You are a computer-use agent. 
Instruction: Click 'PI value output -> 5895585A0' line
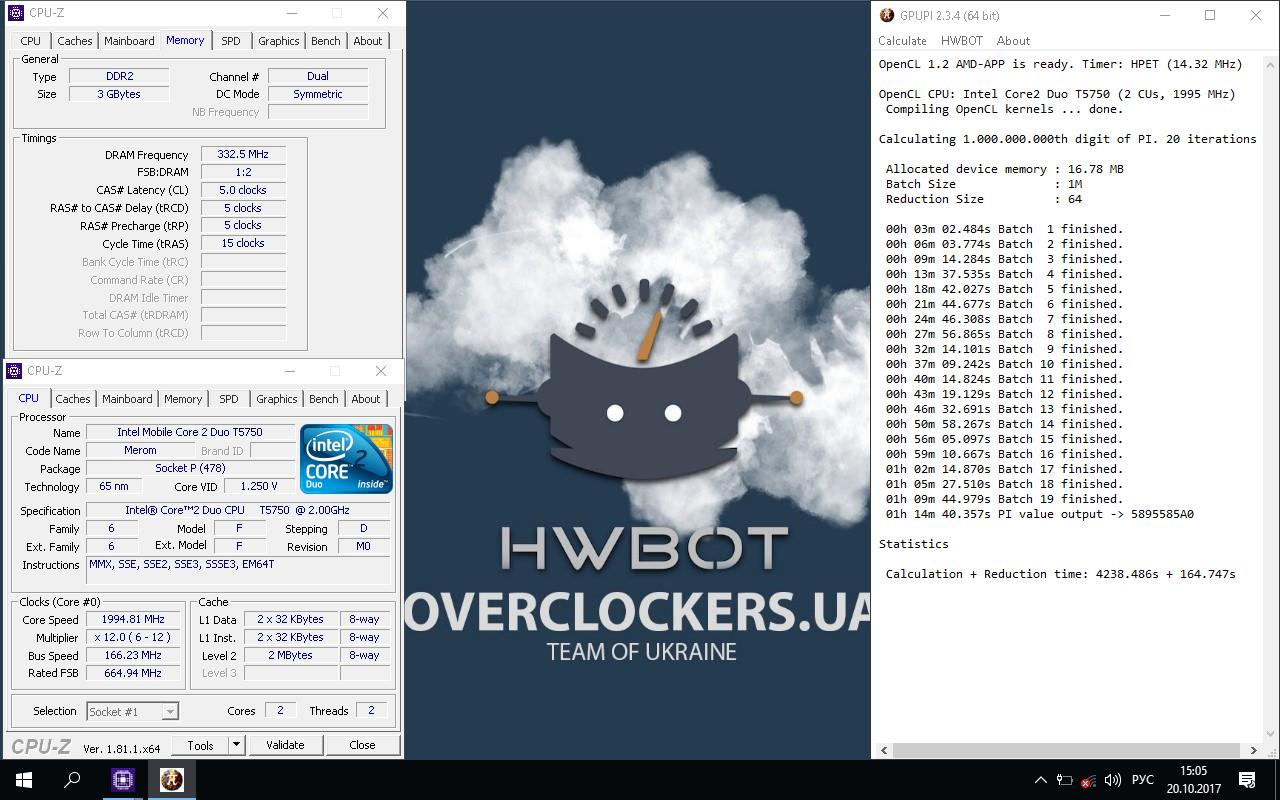(x=1040, y=514)
